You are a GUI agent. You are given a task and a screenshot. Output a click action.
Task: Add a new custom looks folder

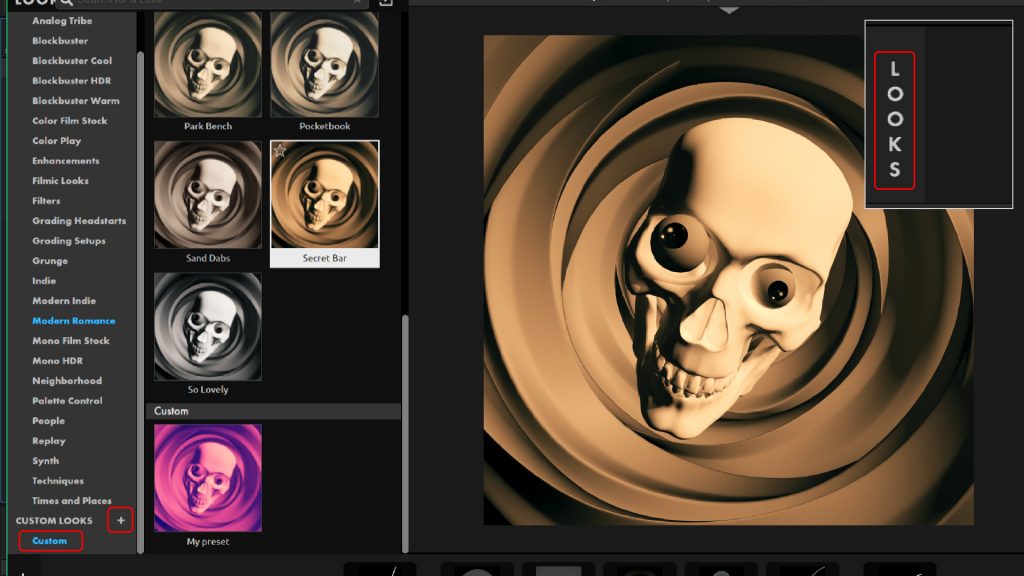[x=120, y=520]
